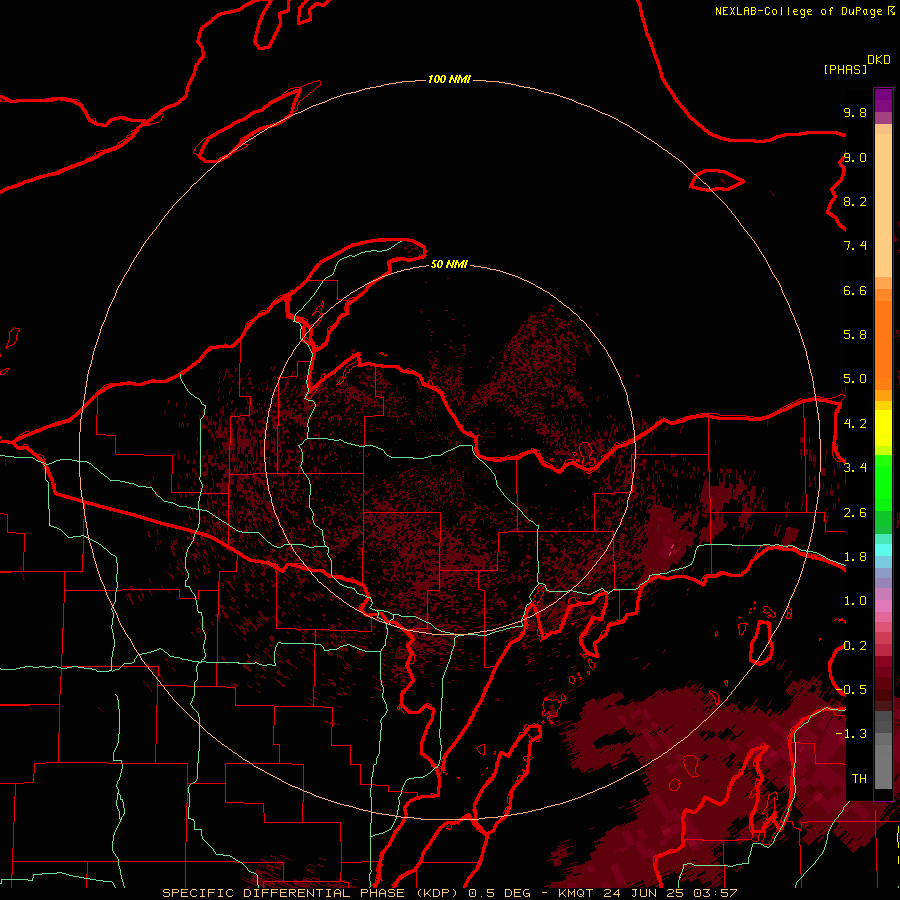Select the 5.8 value on the color scale

tap(855, 334)
